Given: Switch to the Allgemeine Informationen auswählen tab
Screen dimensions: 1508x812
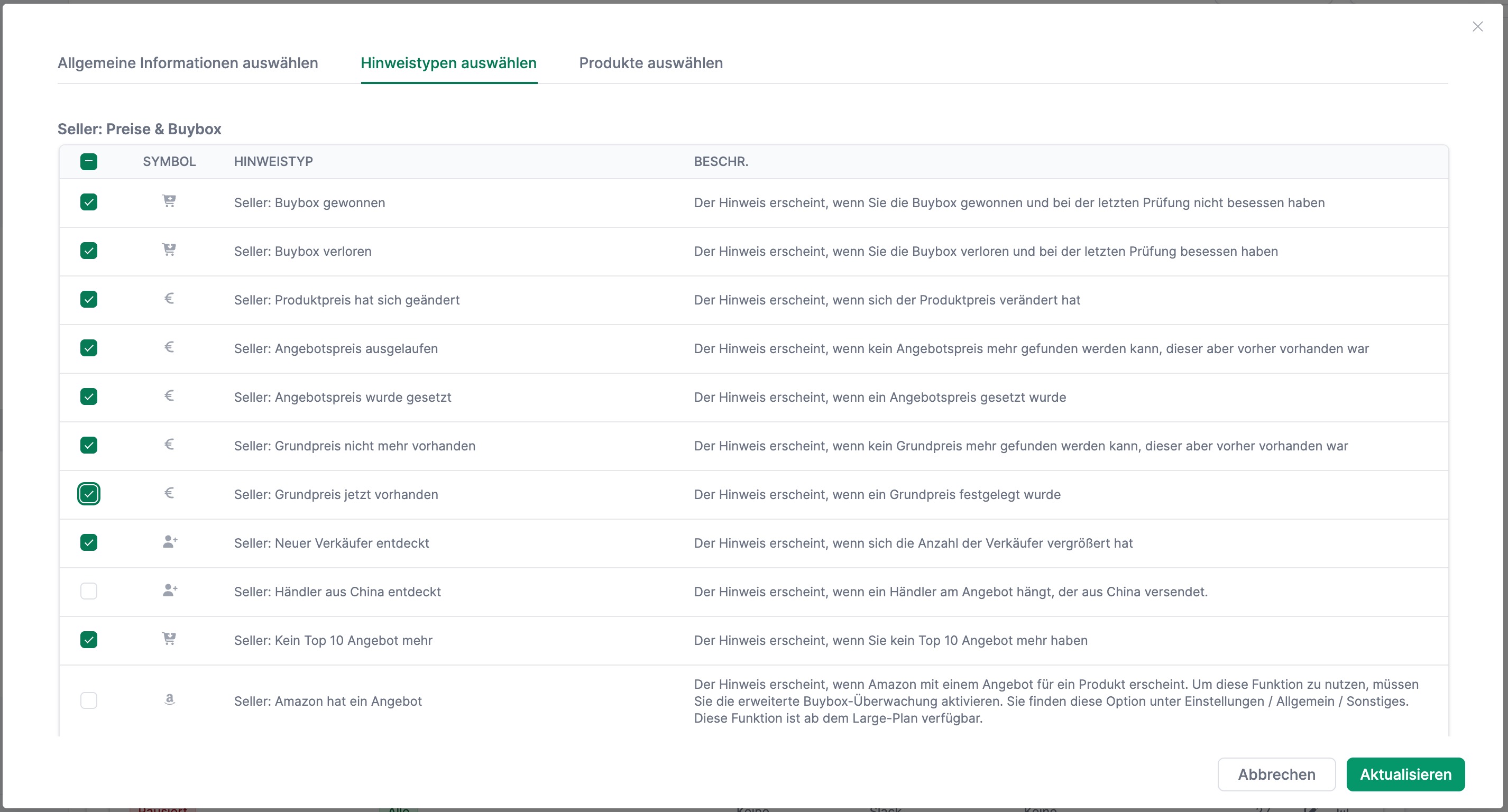Looking at the screenshot, I should 187,62.
